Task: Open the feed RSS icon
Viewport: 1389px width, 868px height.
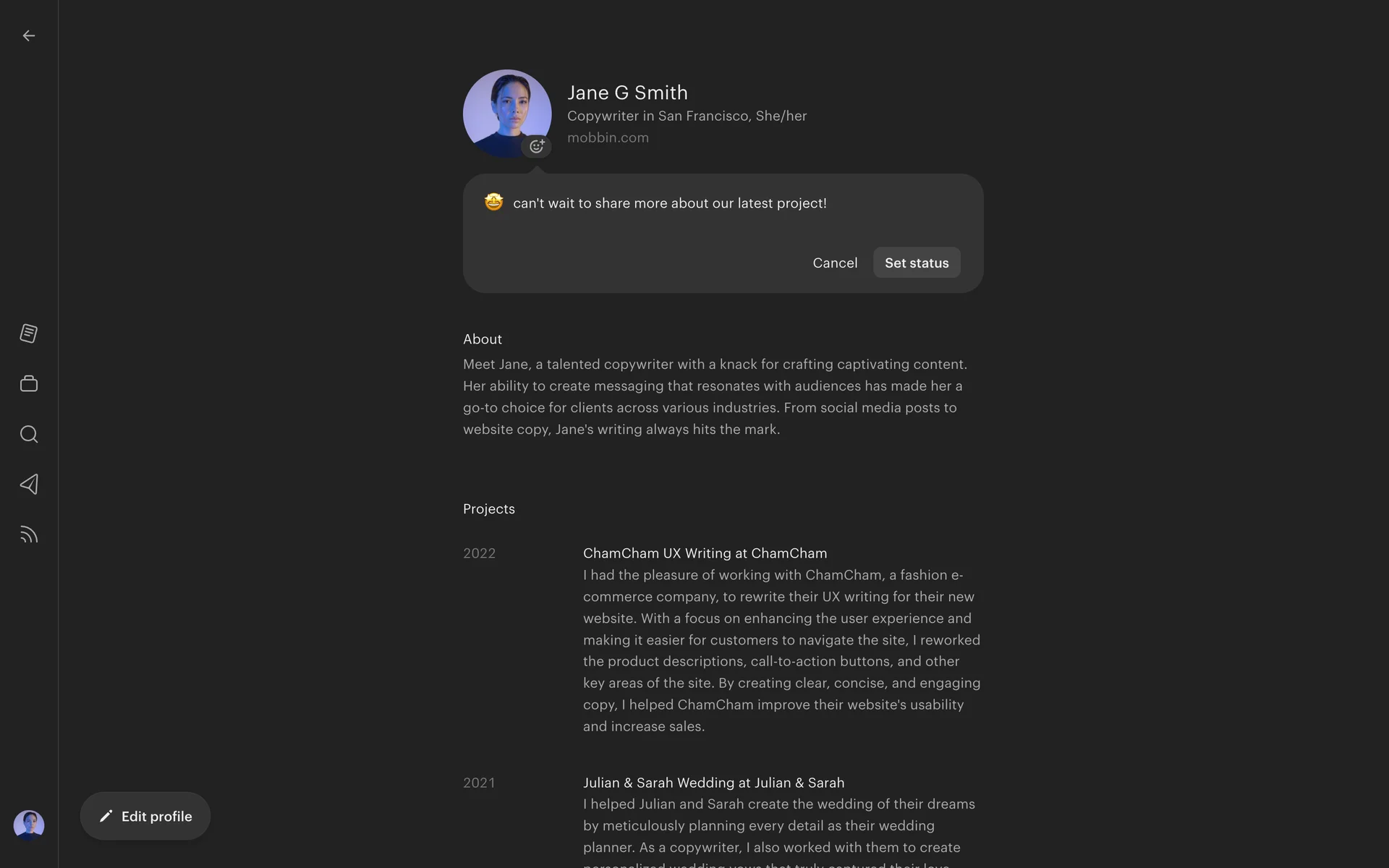Action: [x=29, y=535]
